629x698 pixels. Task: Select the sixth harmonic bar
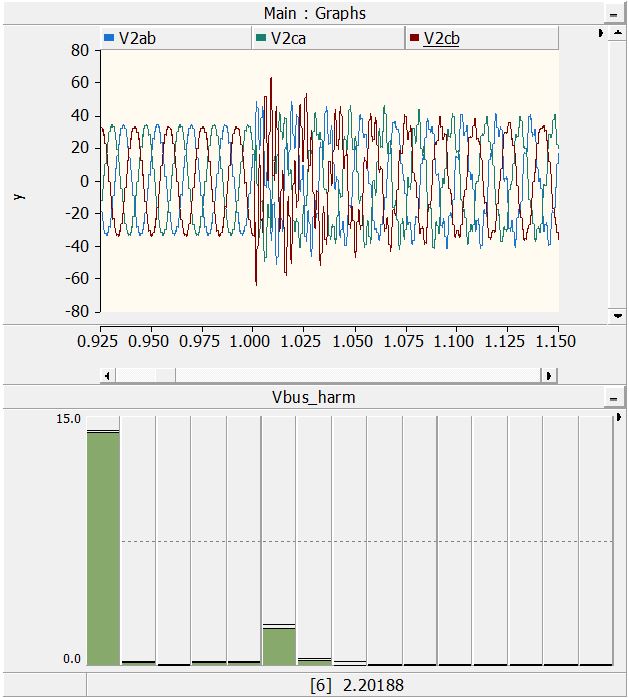pos(279,645)
